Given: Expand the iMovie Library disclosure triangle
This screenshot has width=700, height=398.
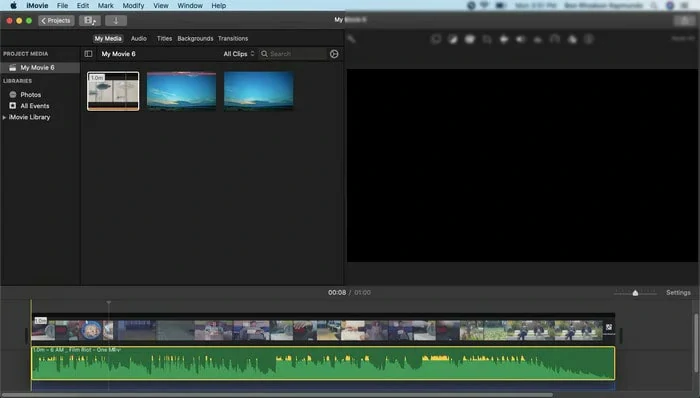Looking at the screenshot, I should (4, 117).
